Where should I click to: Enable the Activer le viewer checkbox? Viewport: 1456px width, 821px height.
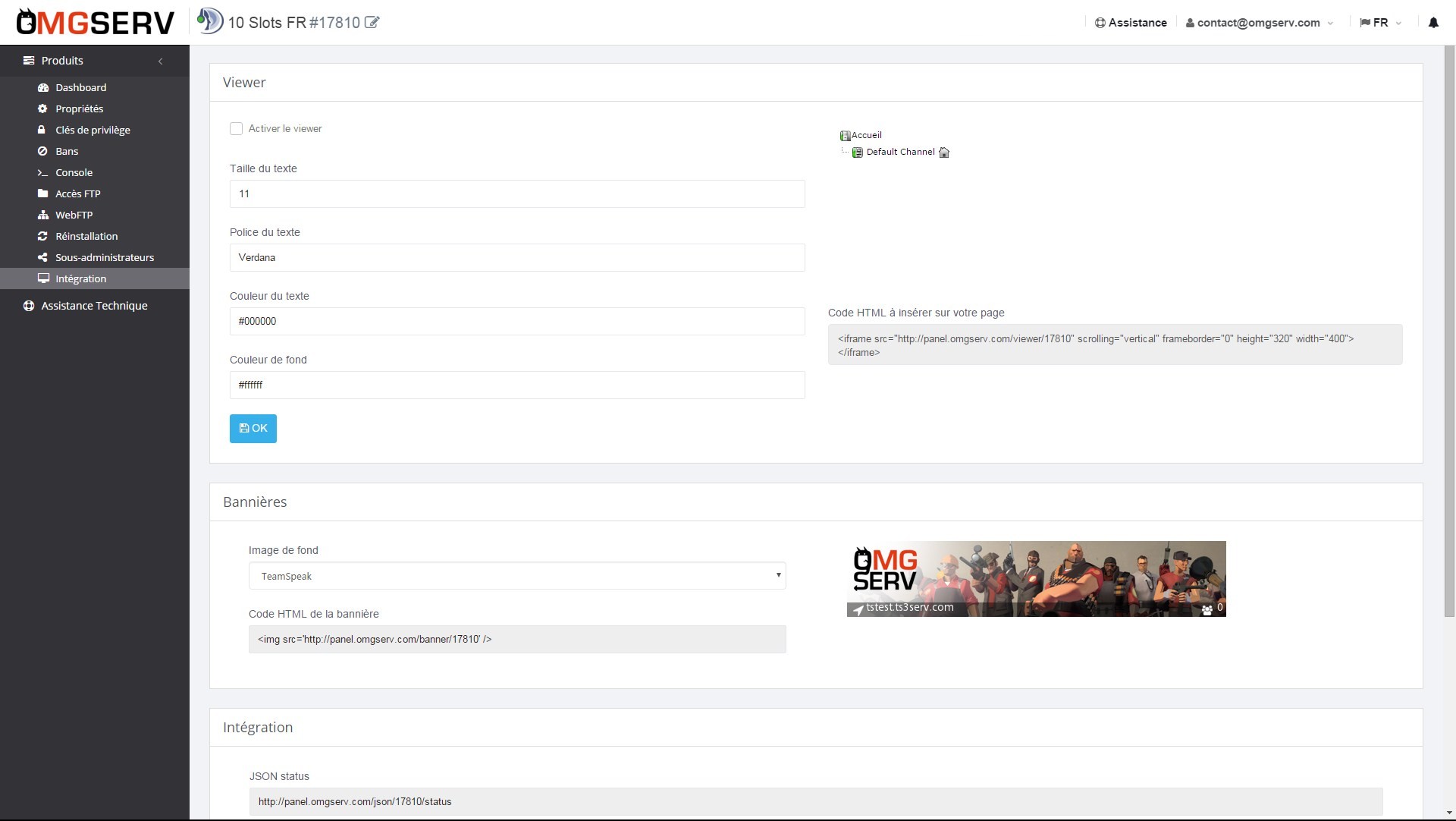coord(236,129)
